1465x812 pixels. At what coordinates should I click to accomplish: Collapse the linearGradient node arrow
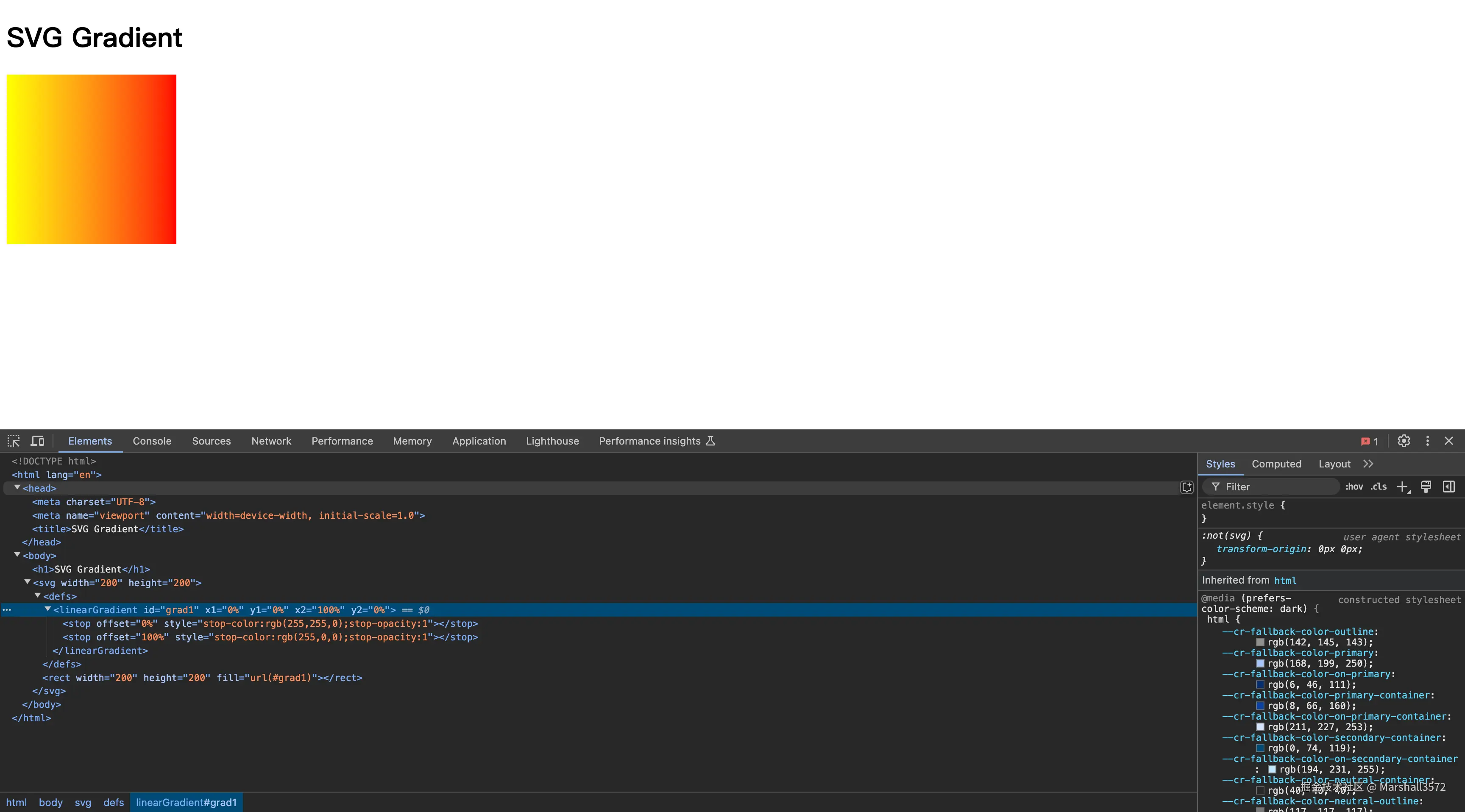pos(48,609)
